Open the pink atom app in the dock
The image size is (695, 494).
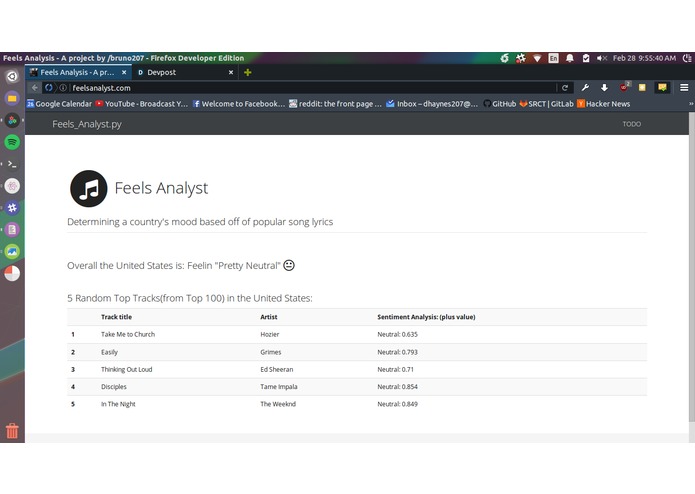click(x=12, y=186)
